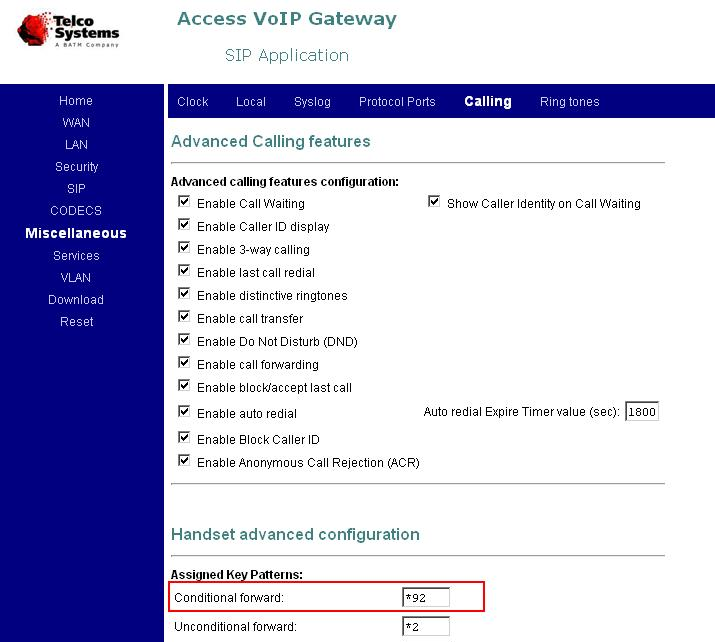Uncheck Enable distinctive ringtones
Viewport: 715px width, 642px height.
point(184,294)
